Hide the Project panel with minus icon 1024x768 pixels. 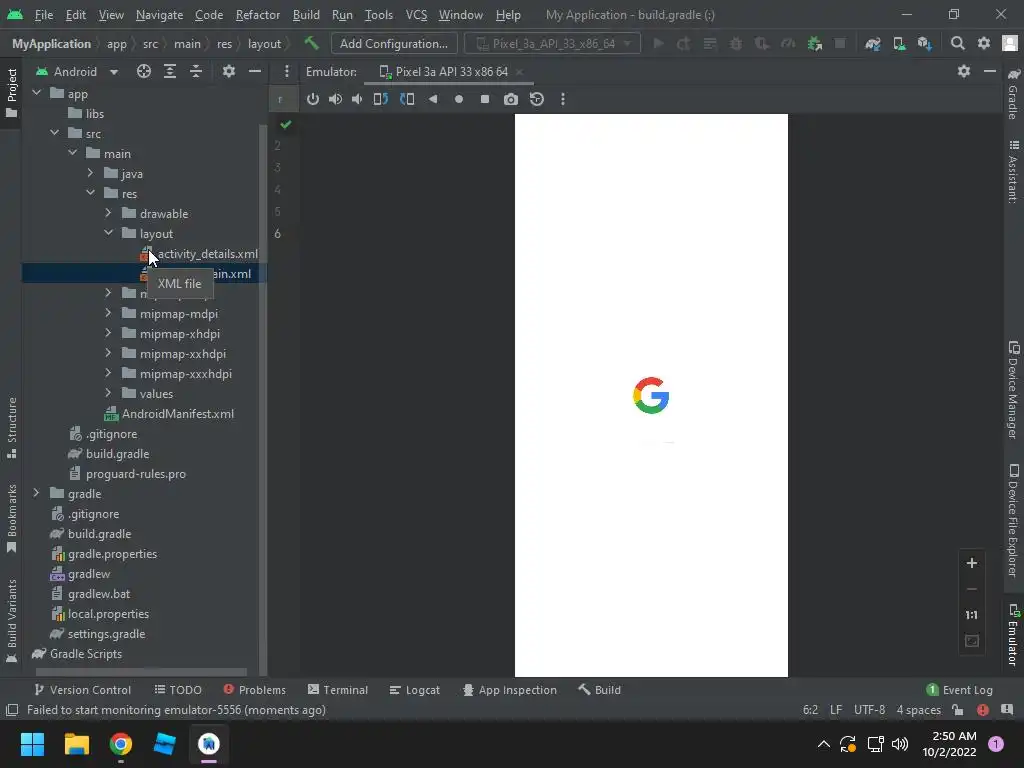[x=255, y=72]
